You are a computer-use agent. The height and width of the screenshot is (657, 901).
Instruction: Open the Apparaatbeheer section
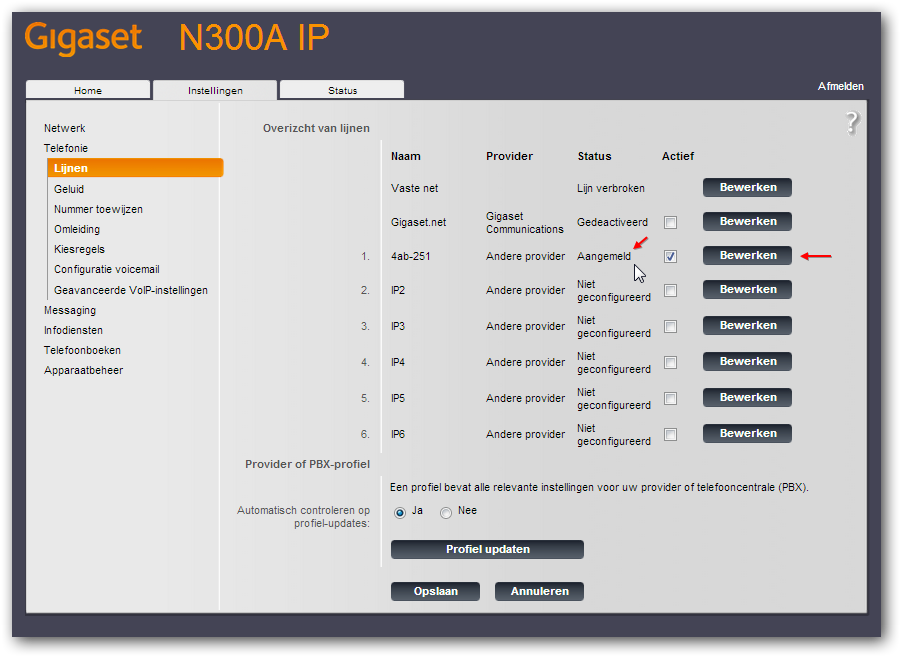point(83,370)
